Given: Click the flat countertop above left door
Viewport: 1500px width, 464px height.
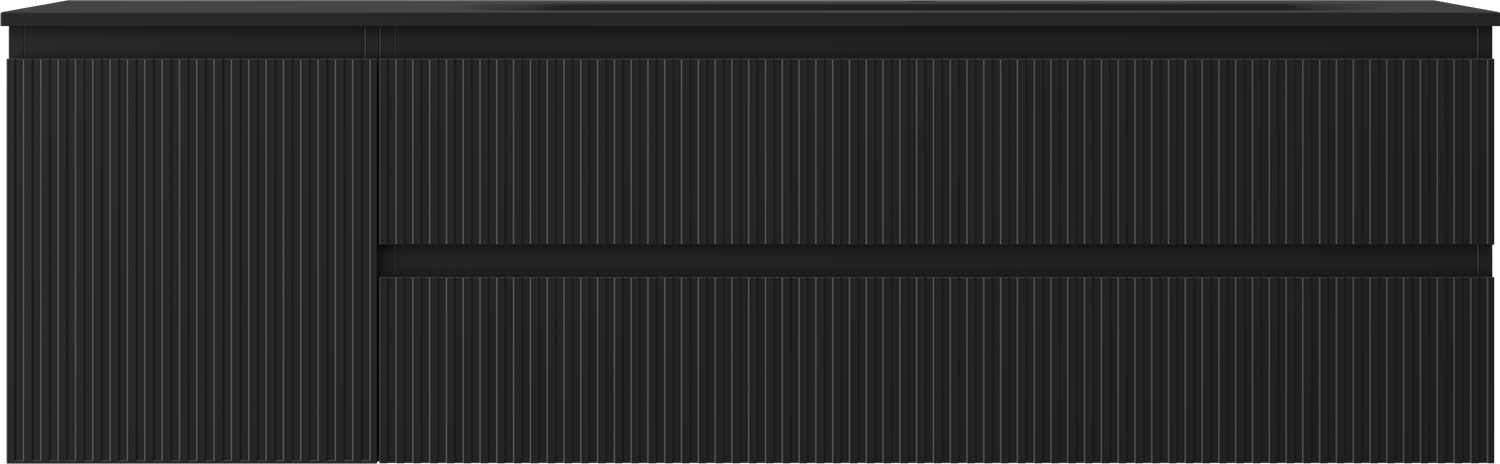Looking at the screenshot, I should tap(190, 13).
